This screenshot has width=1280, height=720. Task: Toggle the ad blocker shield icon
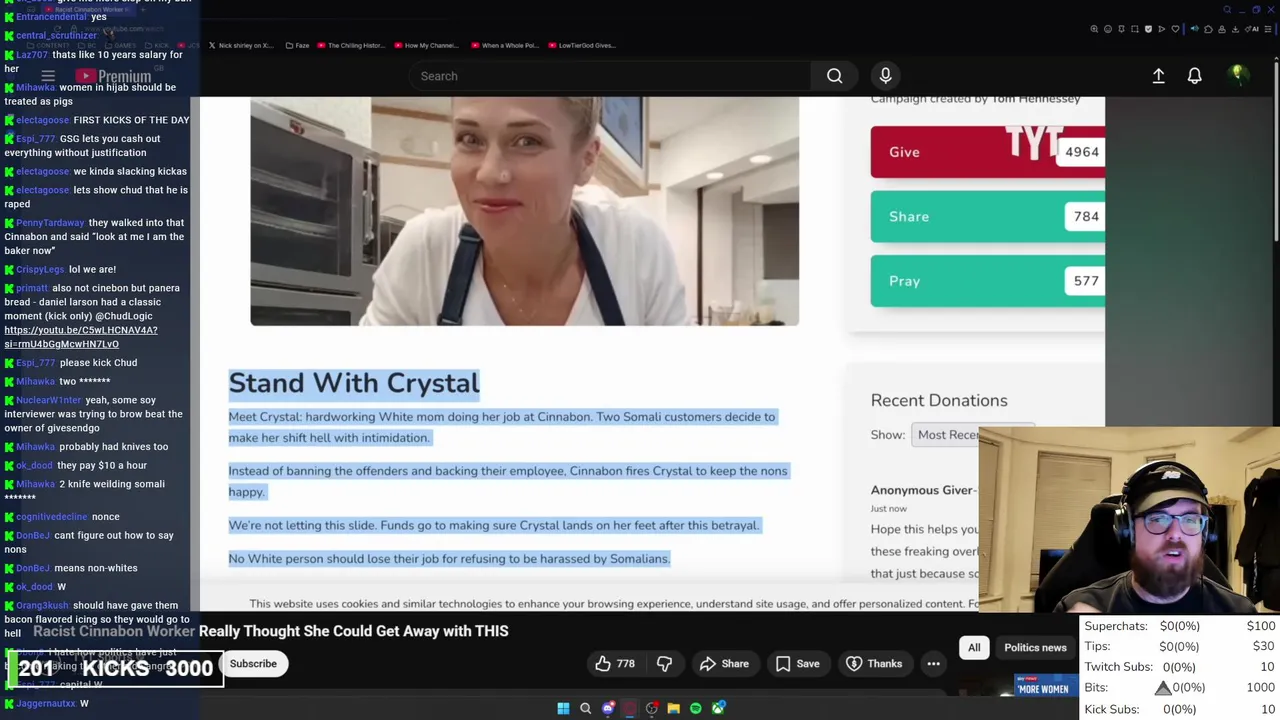click(x=1148, y=29)
